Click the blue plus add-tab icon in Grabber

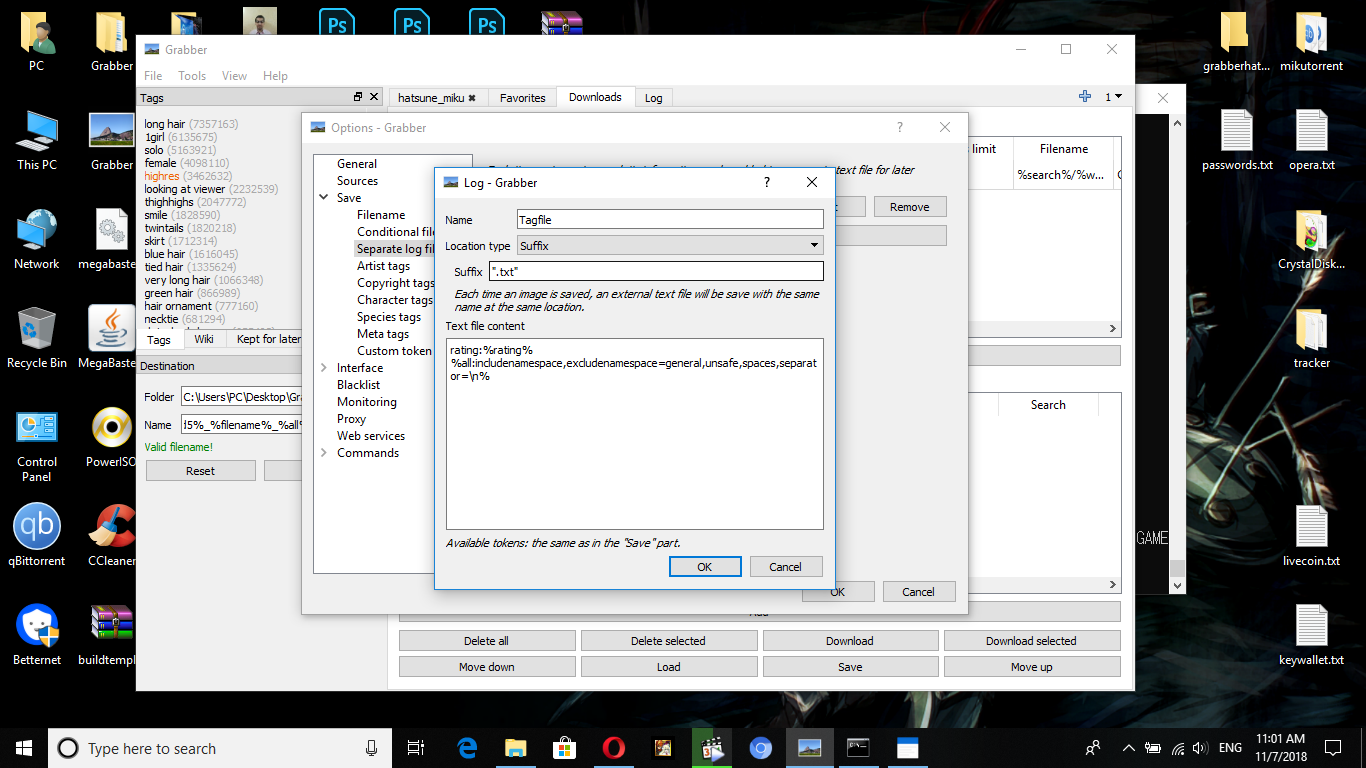(1085, 97)
